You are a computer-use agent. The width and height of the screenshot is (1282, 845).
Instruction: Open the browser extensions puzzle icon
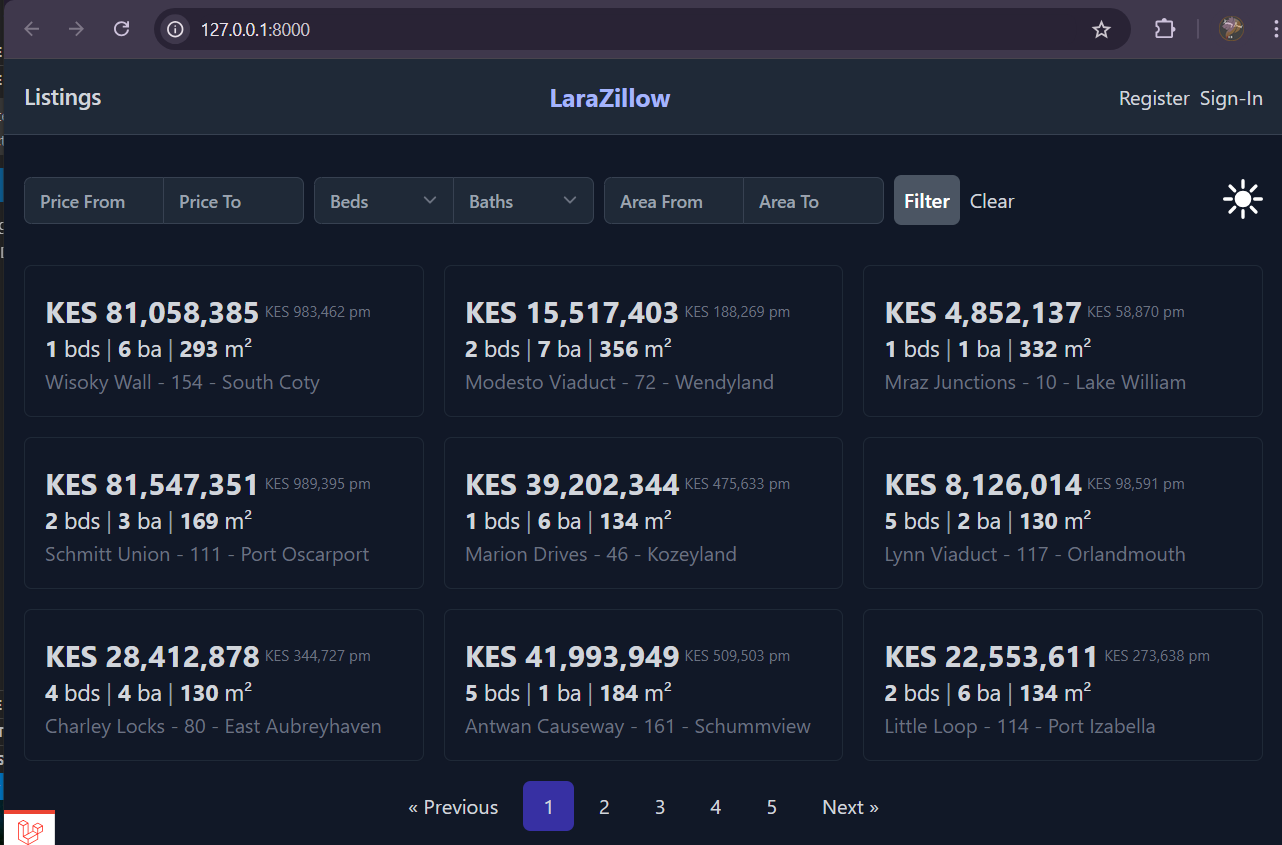click(x=1164, y=29)
